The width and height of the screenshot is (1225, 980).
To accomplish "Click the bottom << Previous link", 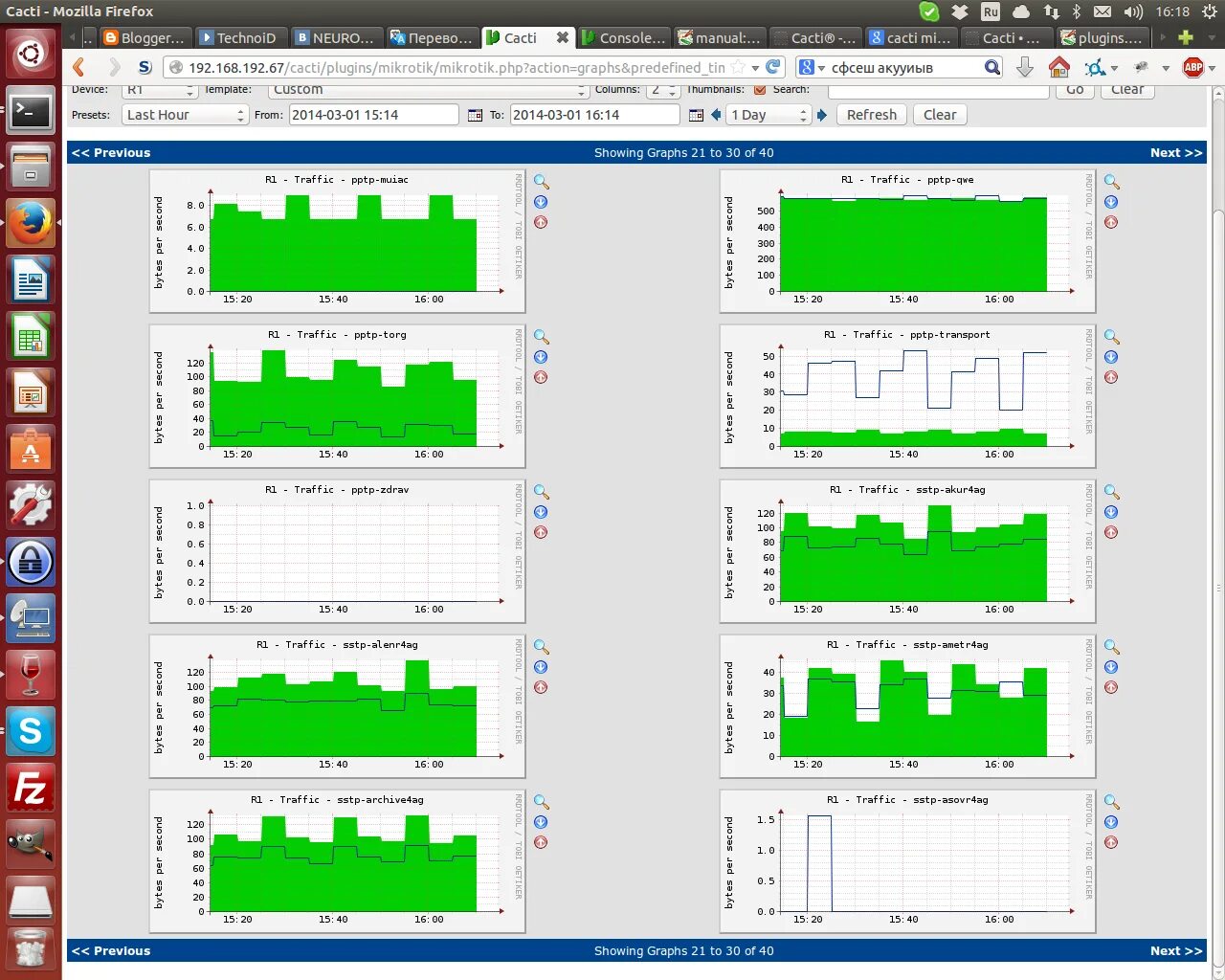I will click(111, 950).
